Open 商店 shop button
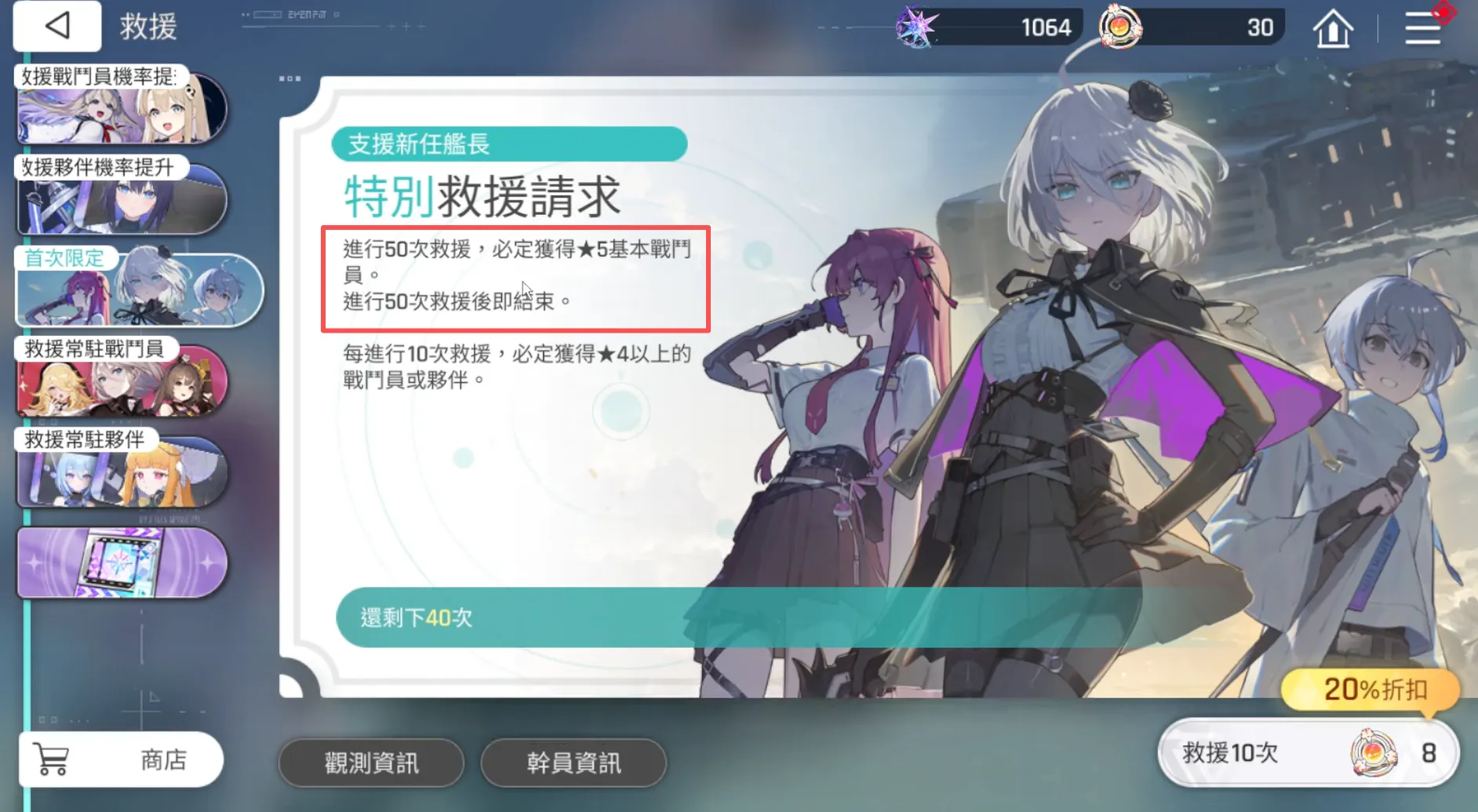This screenshot has height=812, width=1478. tap(122, 759)
